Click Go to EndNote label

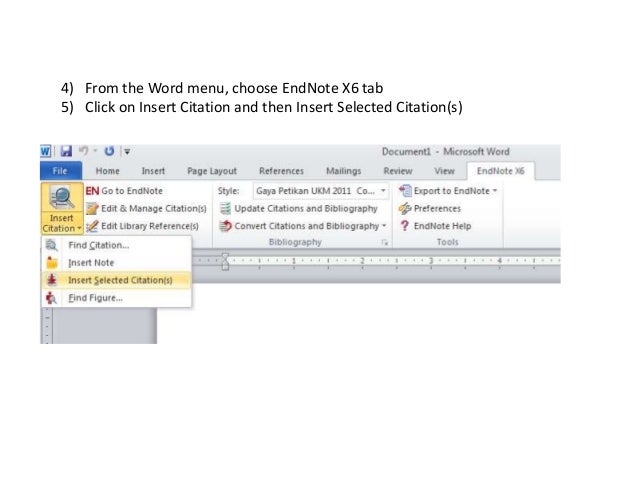pos(132,191)
